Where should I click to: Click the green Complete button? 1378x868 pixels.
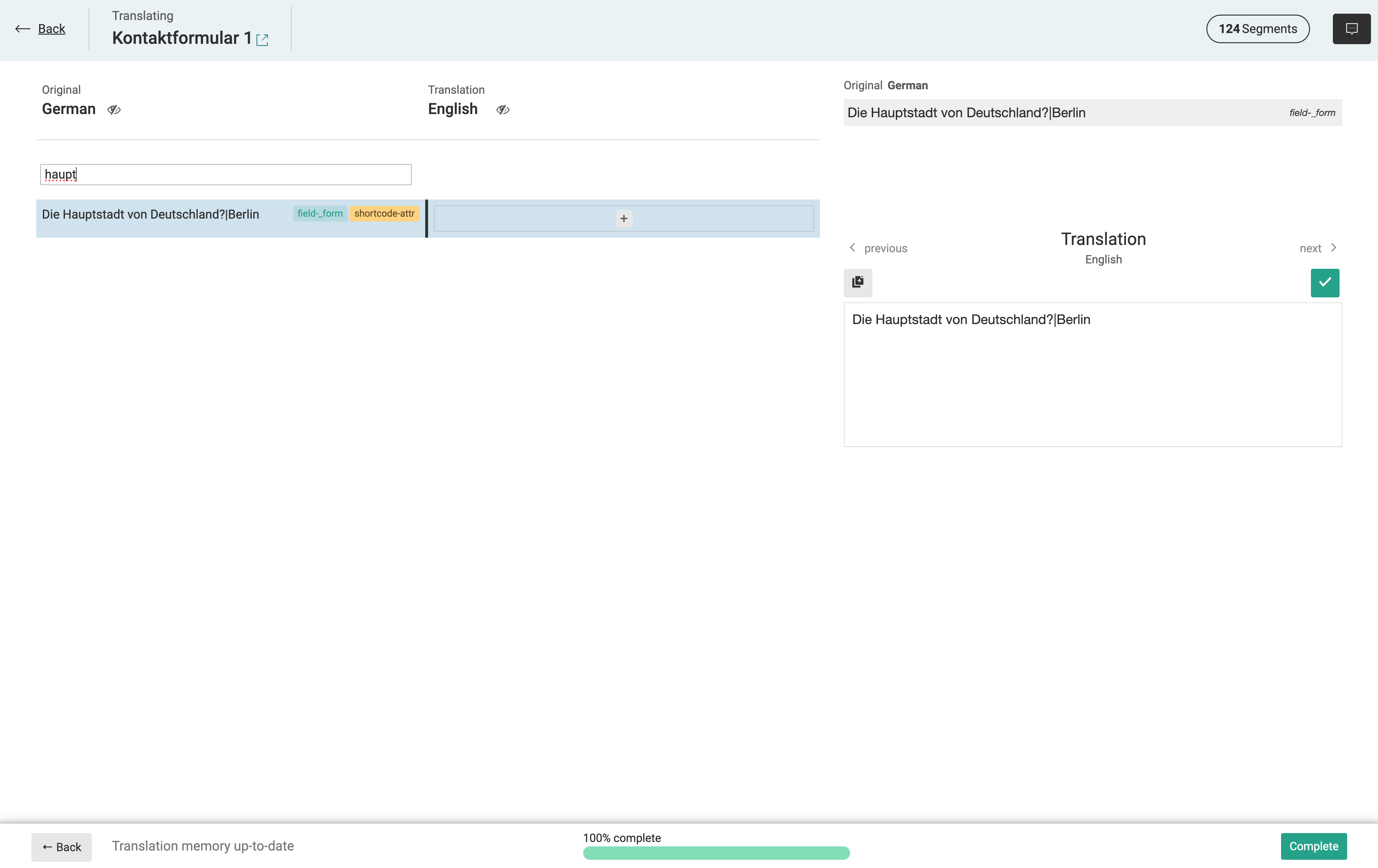(1313, 846)
